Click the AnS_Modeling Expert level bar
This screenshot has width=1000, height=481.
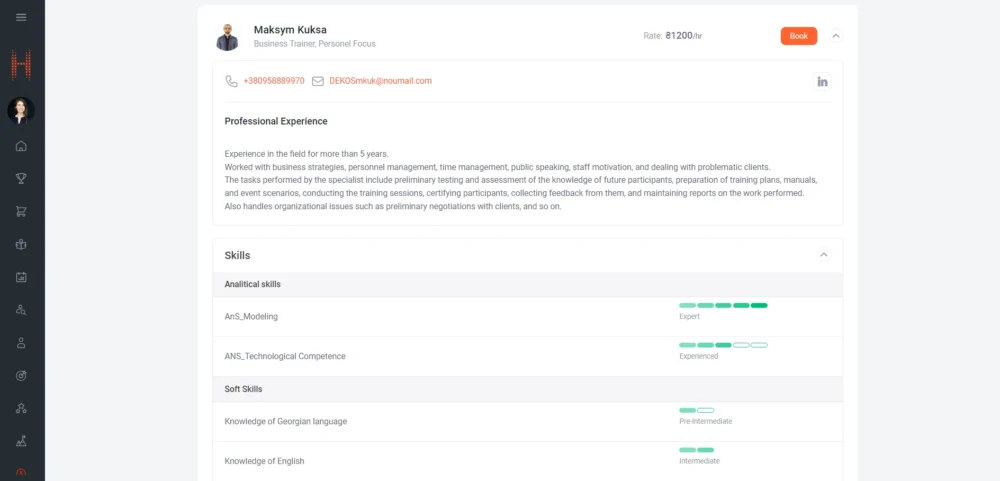click(x=723, y=305)
